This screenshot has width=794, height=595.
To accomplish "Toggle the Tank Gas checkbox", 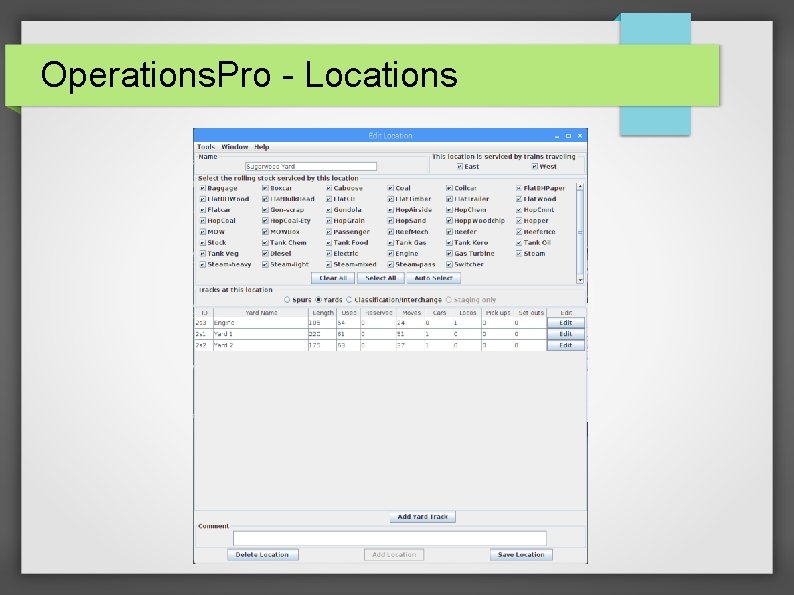I will click(390, 243).
